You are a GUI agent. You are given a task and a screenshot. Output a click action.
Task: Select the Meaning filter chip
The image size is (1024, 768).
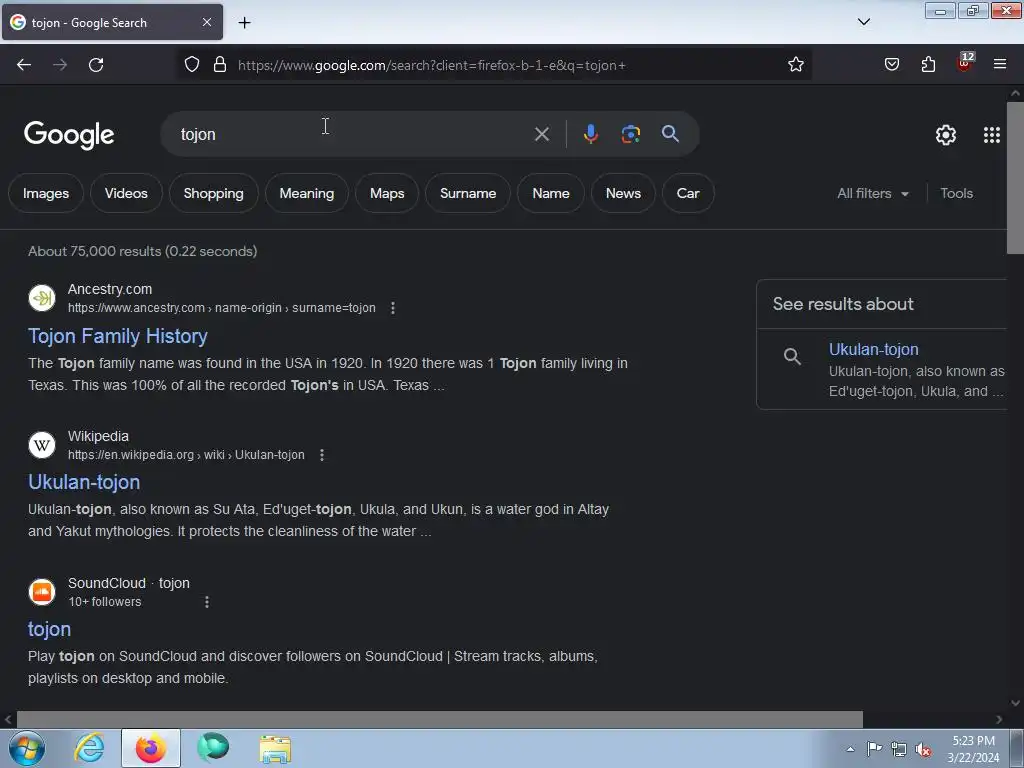306,193
